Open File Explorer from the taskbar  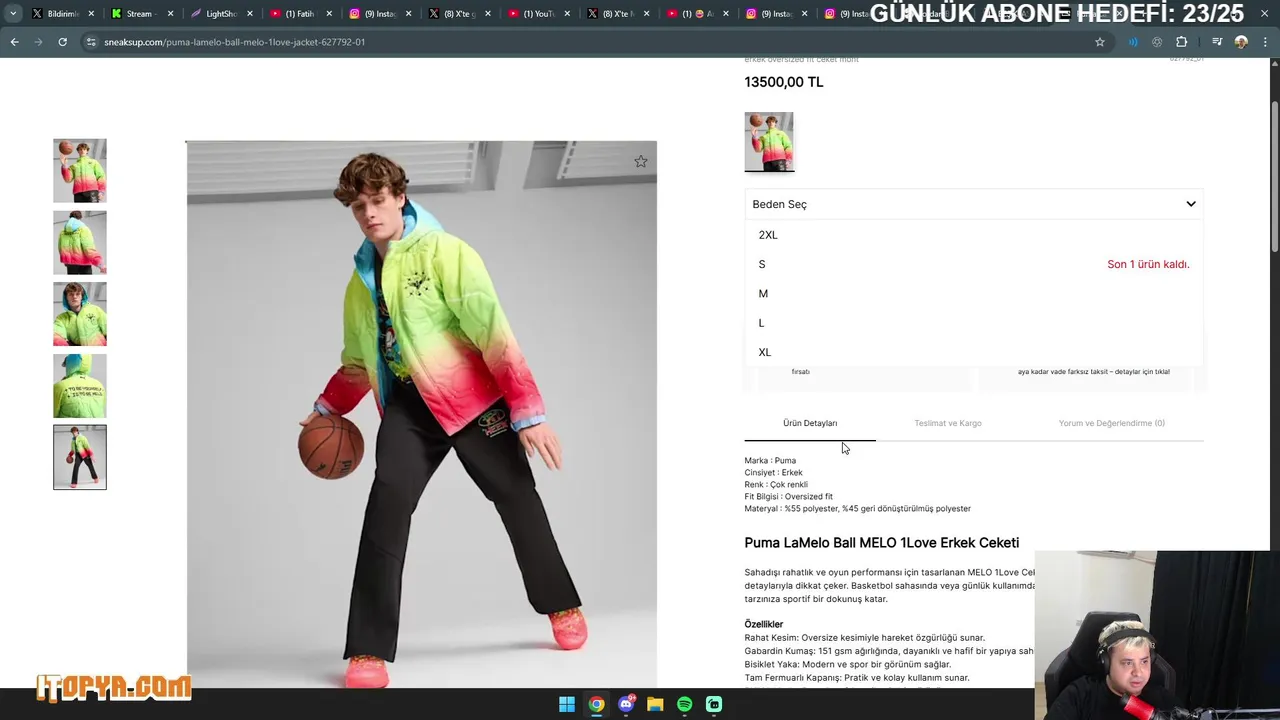[x=655, y=704]
